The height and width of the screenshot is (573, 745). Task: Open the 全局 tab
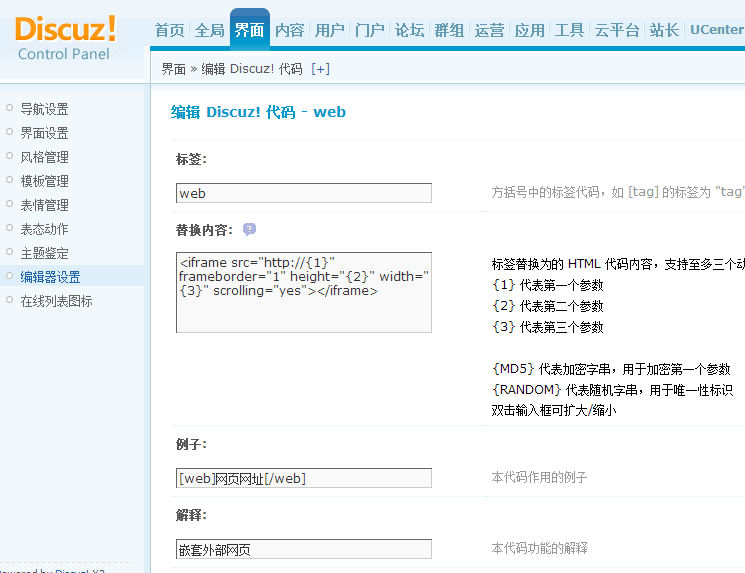click(210, 30)
